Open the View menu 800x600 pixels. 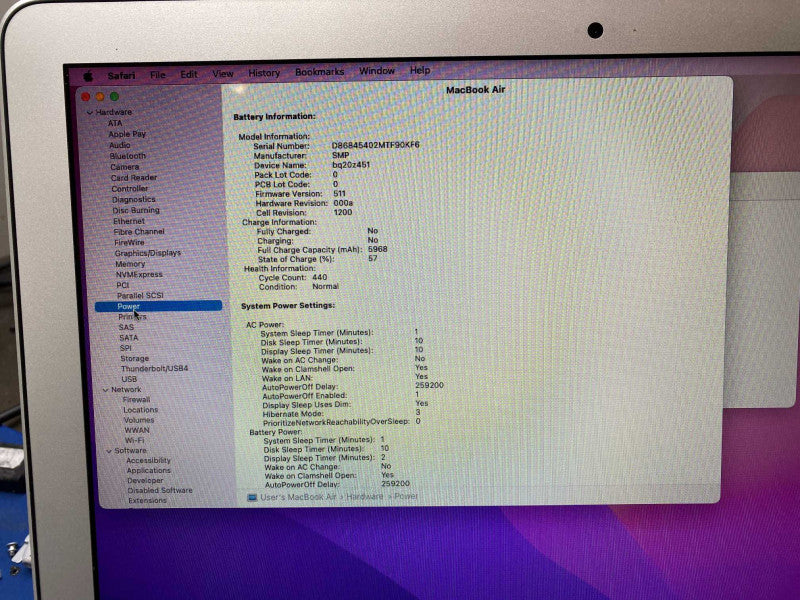coord(223,74)
